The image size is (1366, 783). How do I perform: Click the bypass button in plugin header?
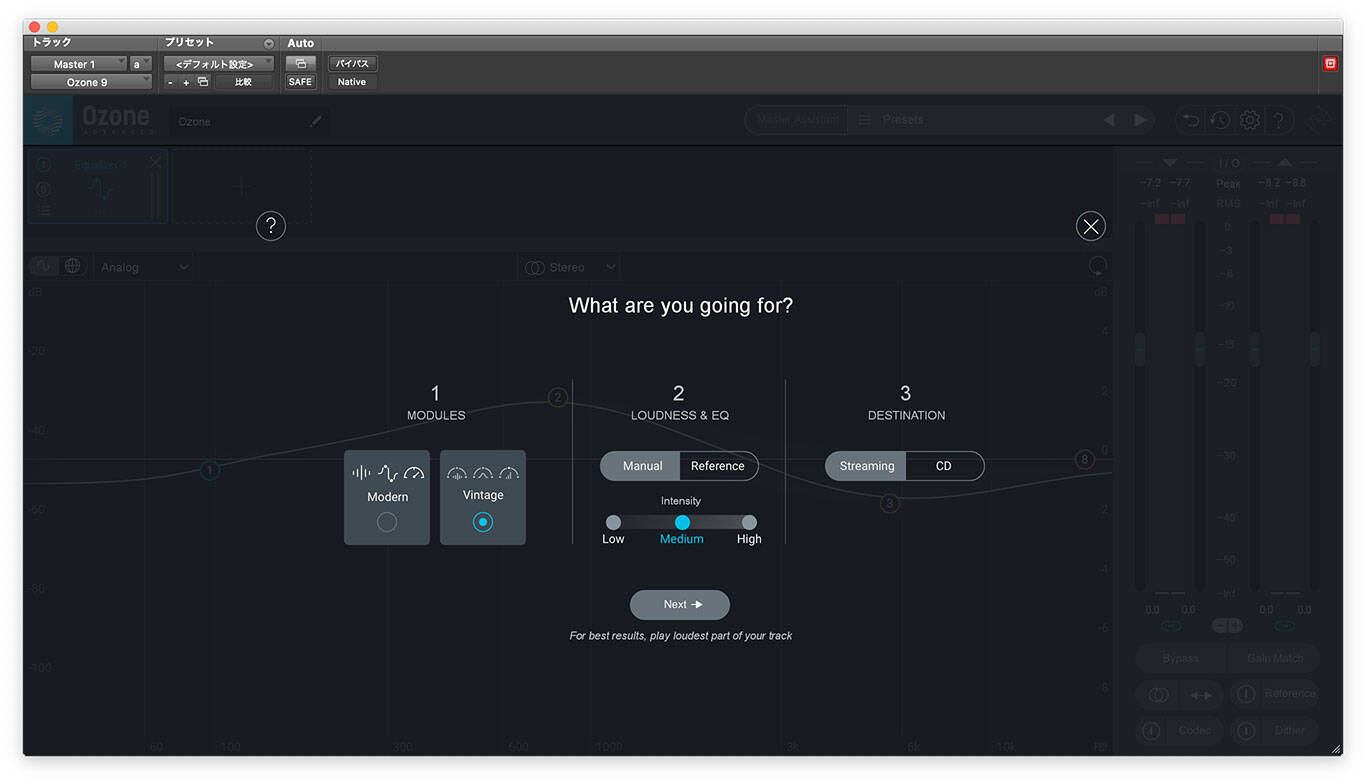(352, 64)
